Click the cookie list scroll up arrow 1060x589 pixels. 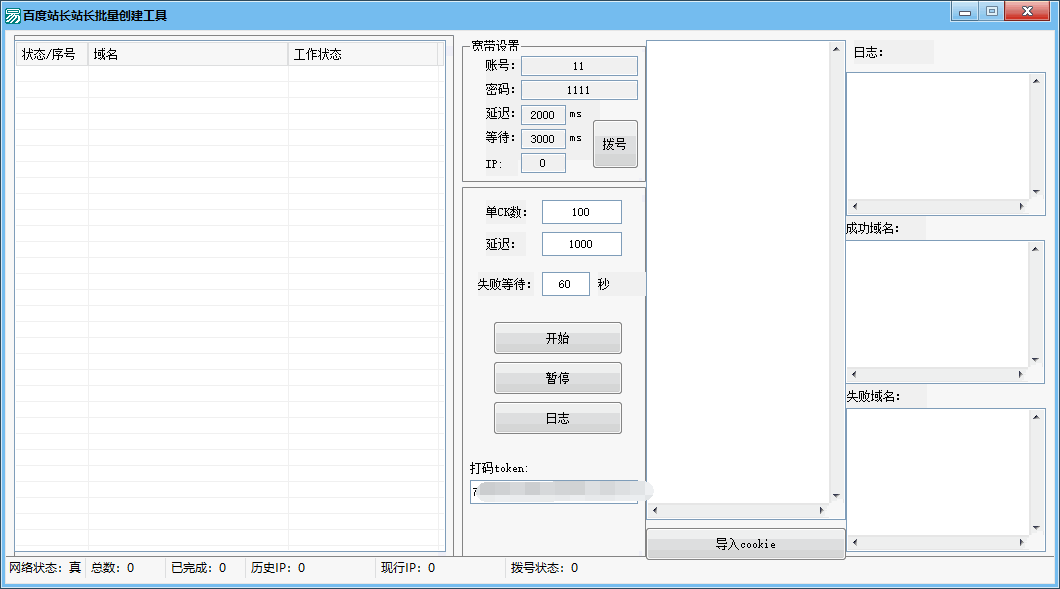point(836,49)
